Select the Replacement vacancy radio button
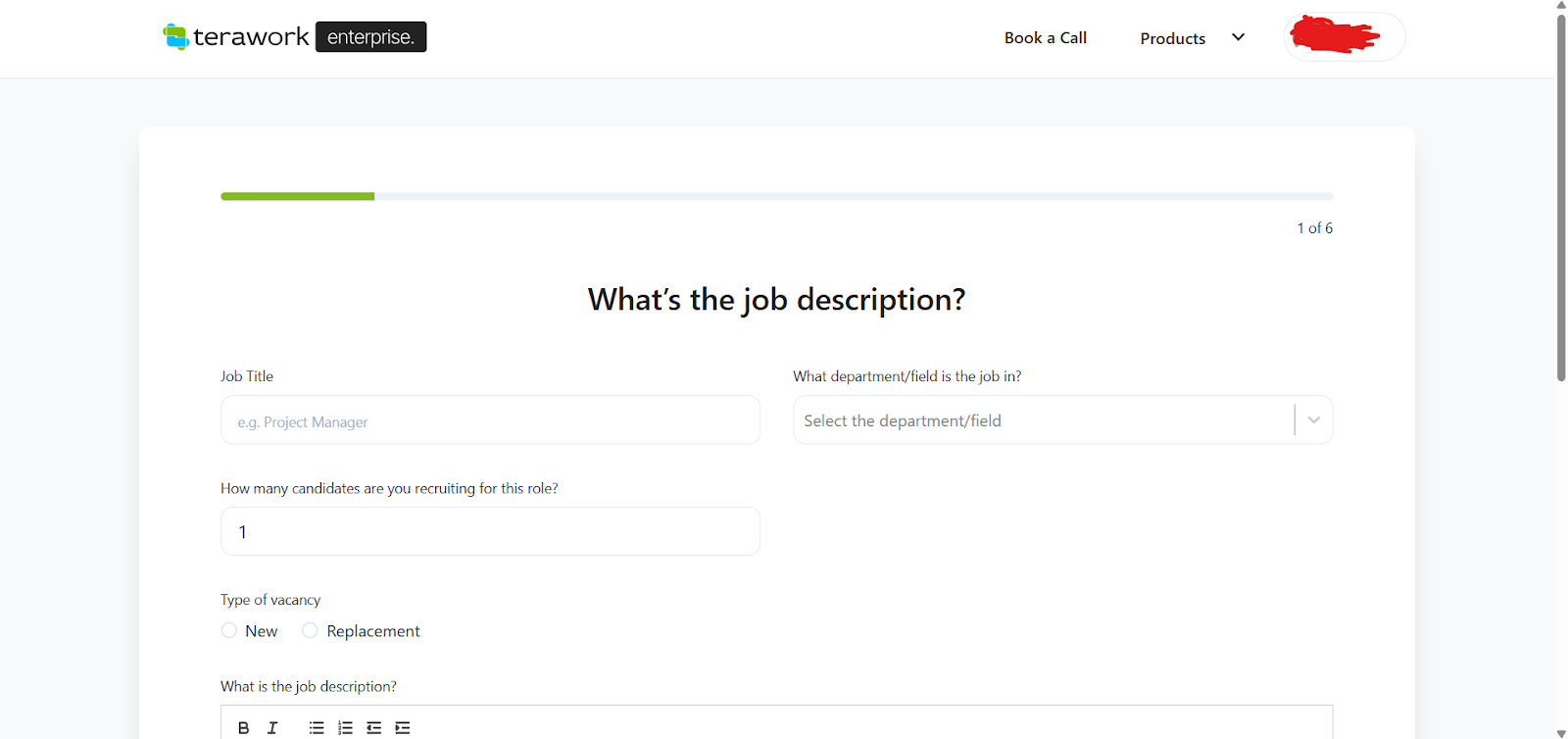1568x739 pixels. tap(311, 630)
